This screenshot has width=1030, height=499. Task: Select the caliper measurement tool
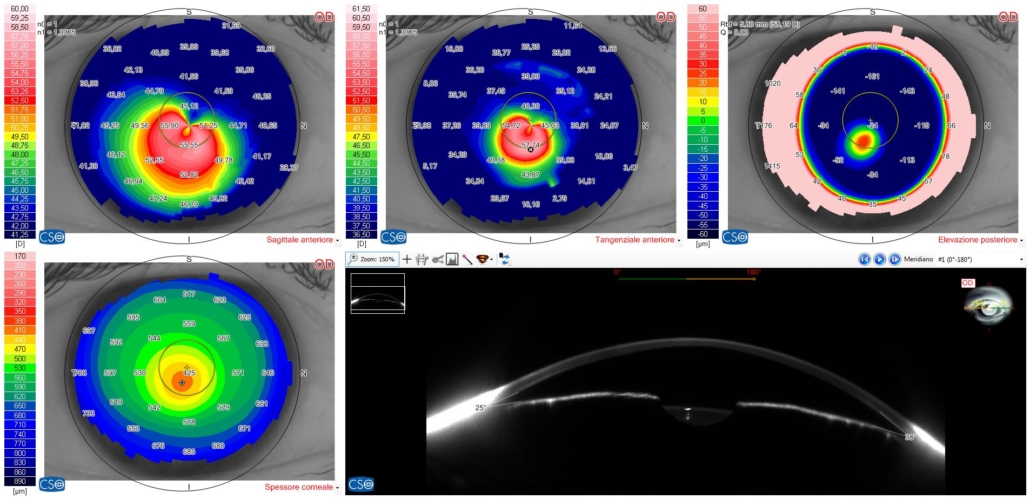(422, 259)
